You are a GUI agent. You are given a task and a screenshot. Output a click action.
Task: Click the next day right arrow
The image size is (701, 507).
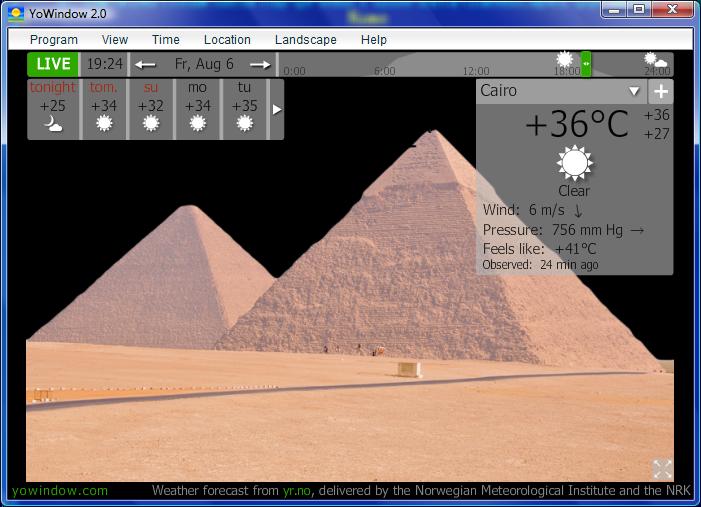(x=260, y=65)
